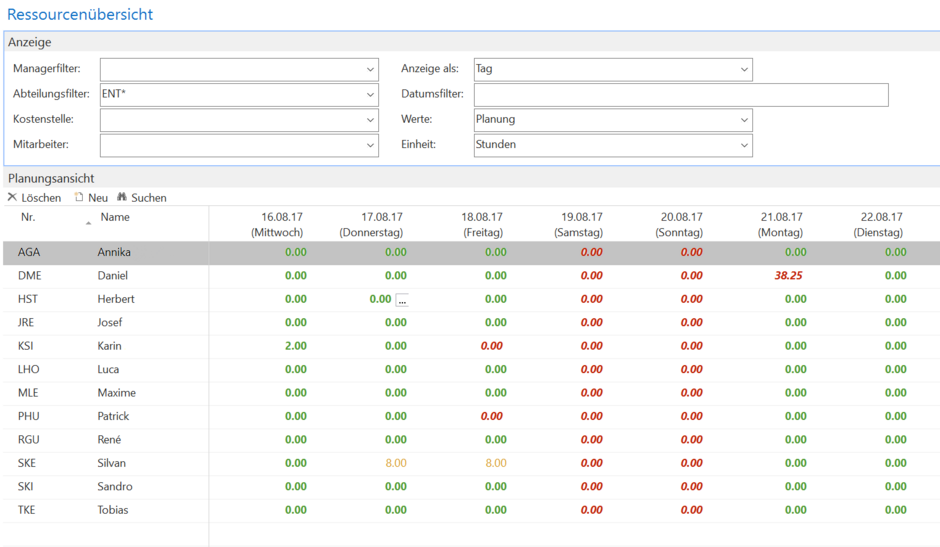Click the 20.08.17 (Sonntag) column header
Image resolution: width=940 pixels, height=547 pixels.
680,224
